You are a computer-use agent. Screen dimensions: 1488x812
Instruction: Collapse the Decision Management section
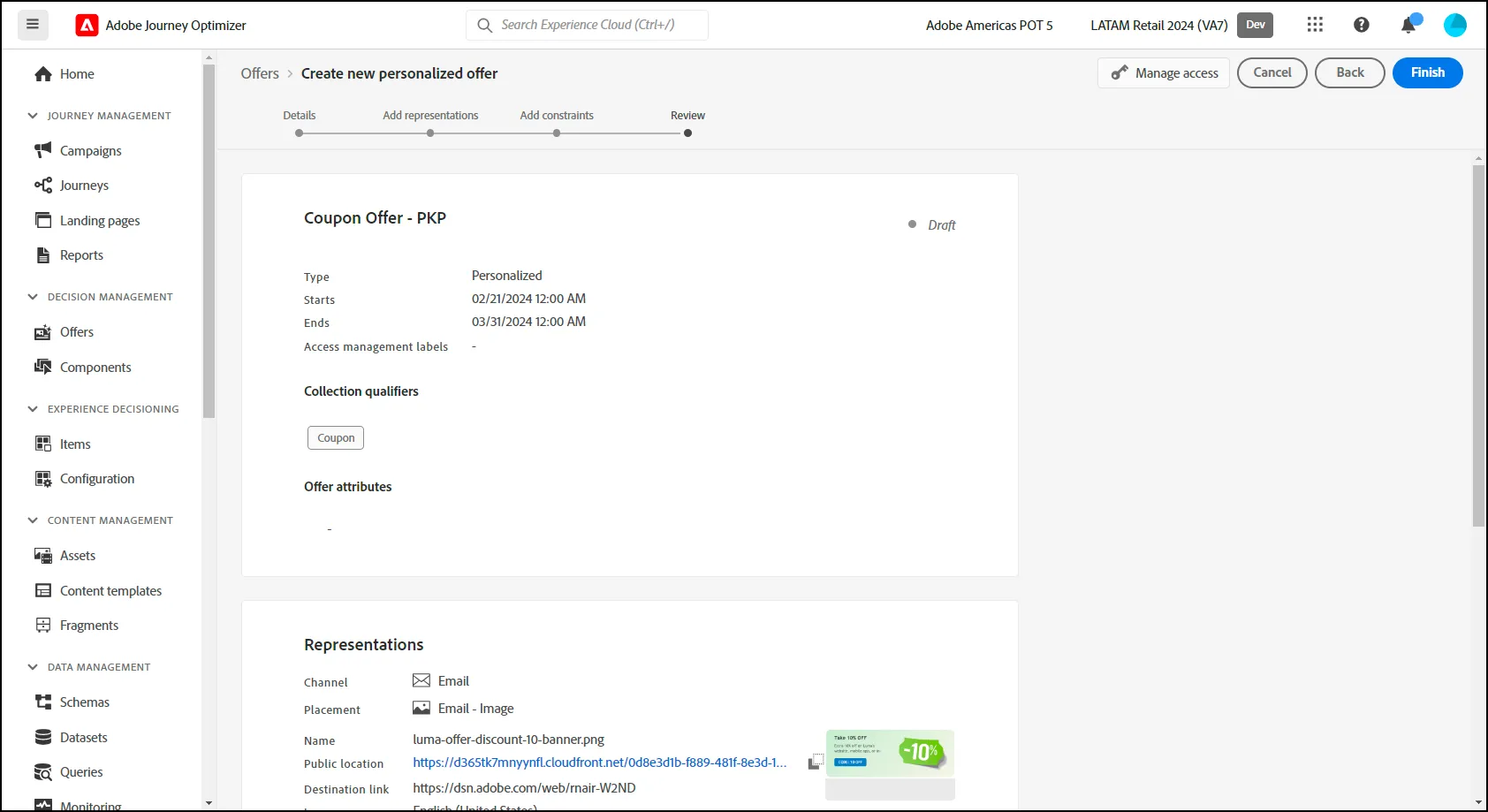33,297
